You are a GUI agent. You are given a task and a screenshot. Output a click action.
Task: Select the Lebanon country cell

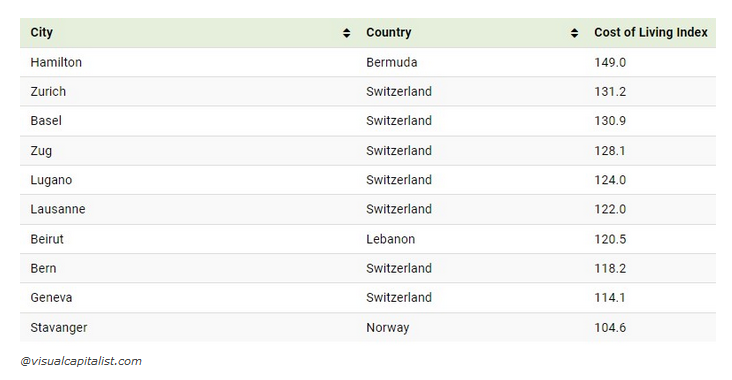click(390, 239)
